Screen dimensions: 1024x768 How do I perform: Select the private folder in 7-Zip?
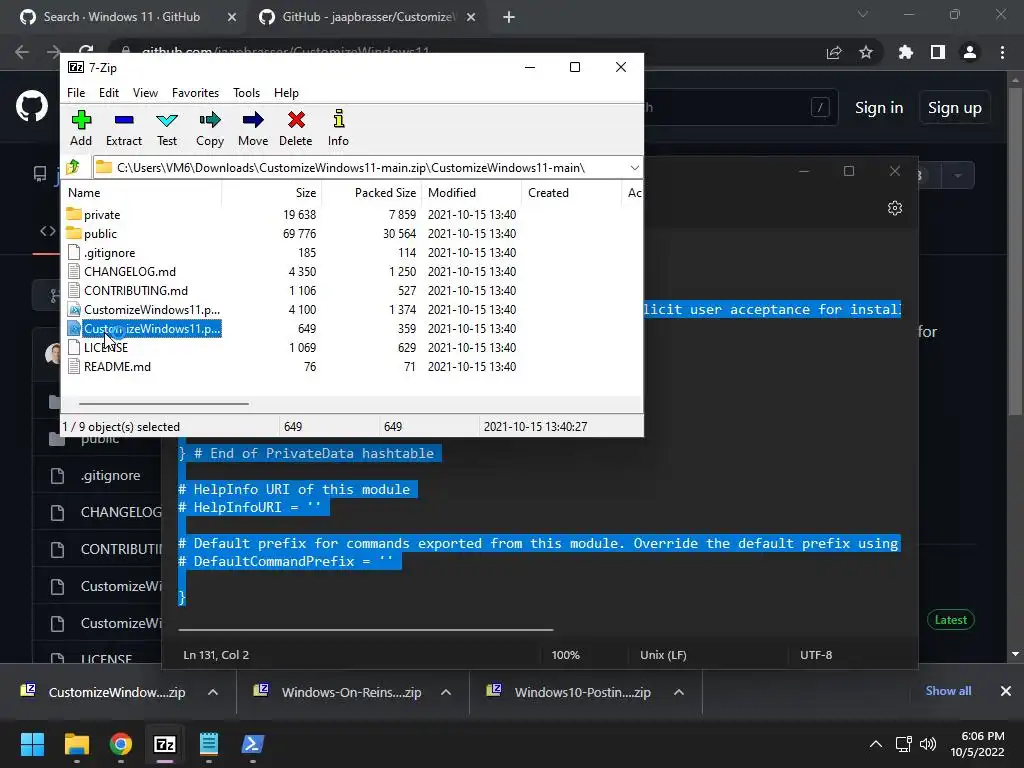coord(102,215)
